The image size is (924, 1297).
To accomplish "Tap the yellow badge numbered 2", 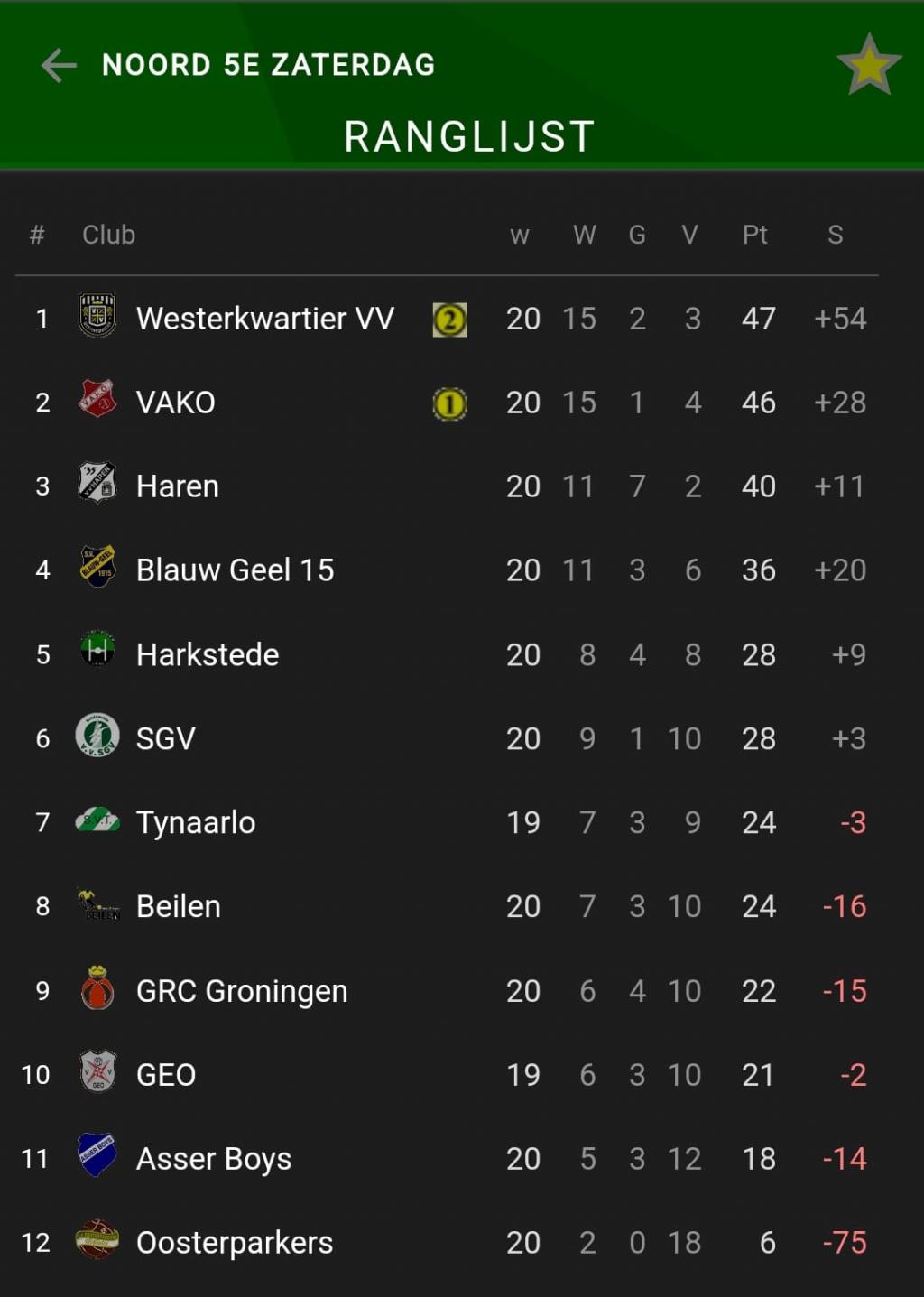I will 450,320.
